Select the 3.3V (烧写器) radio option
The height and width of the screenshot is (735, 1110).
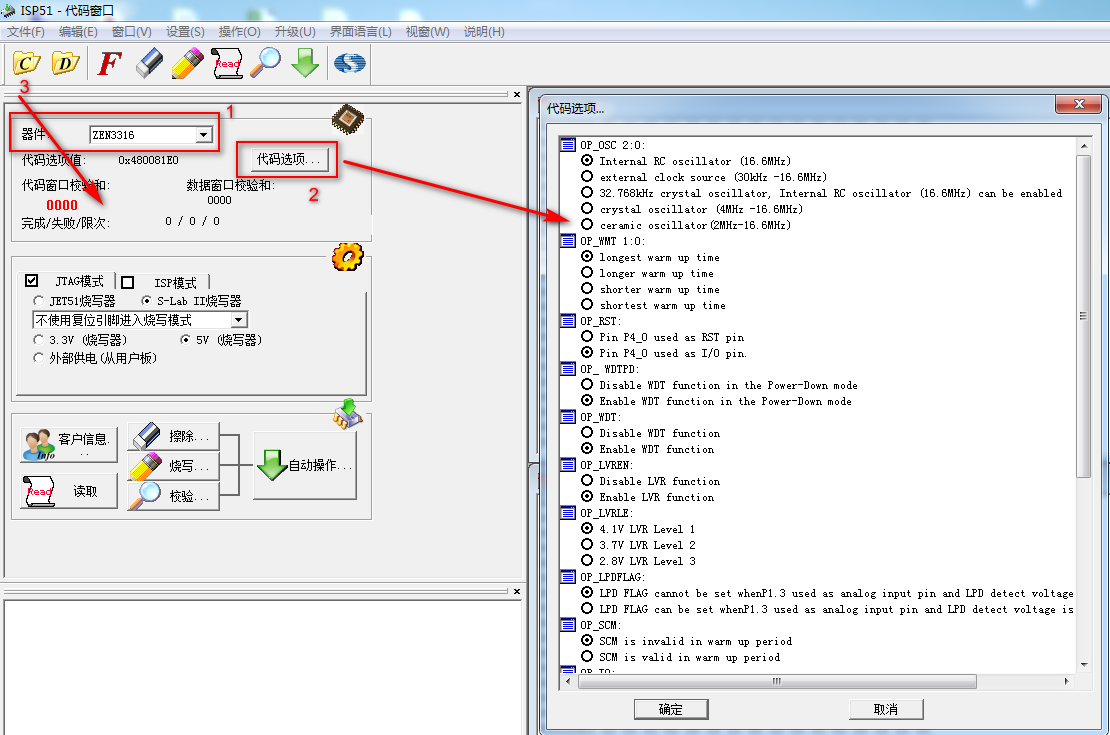(38, 340)
